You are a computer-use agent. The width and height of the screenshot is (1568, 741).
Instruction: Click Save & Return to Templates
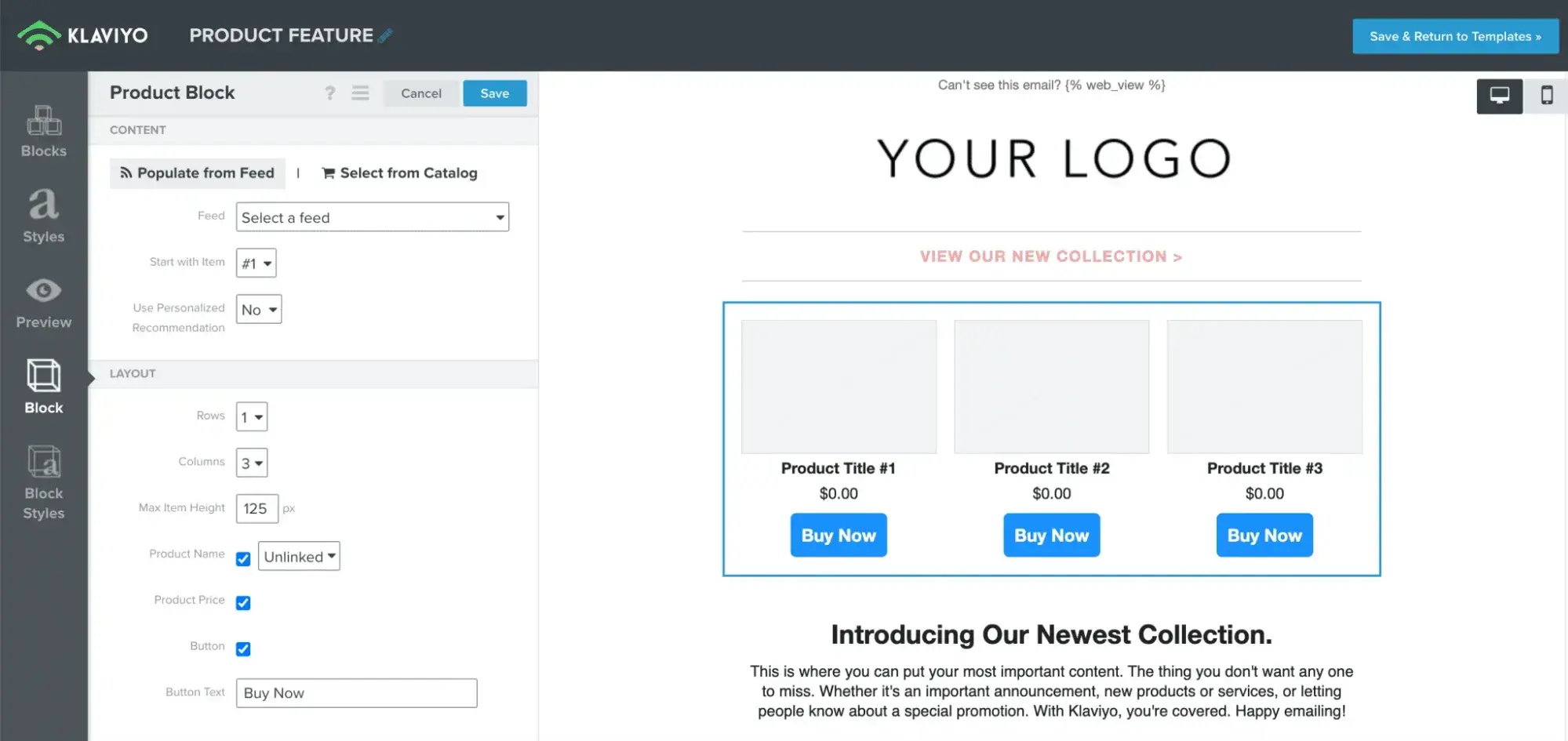(x=1455, y=35)
